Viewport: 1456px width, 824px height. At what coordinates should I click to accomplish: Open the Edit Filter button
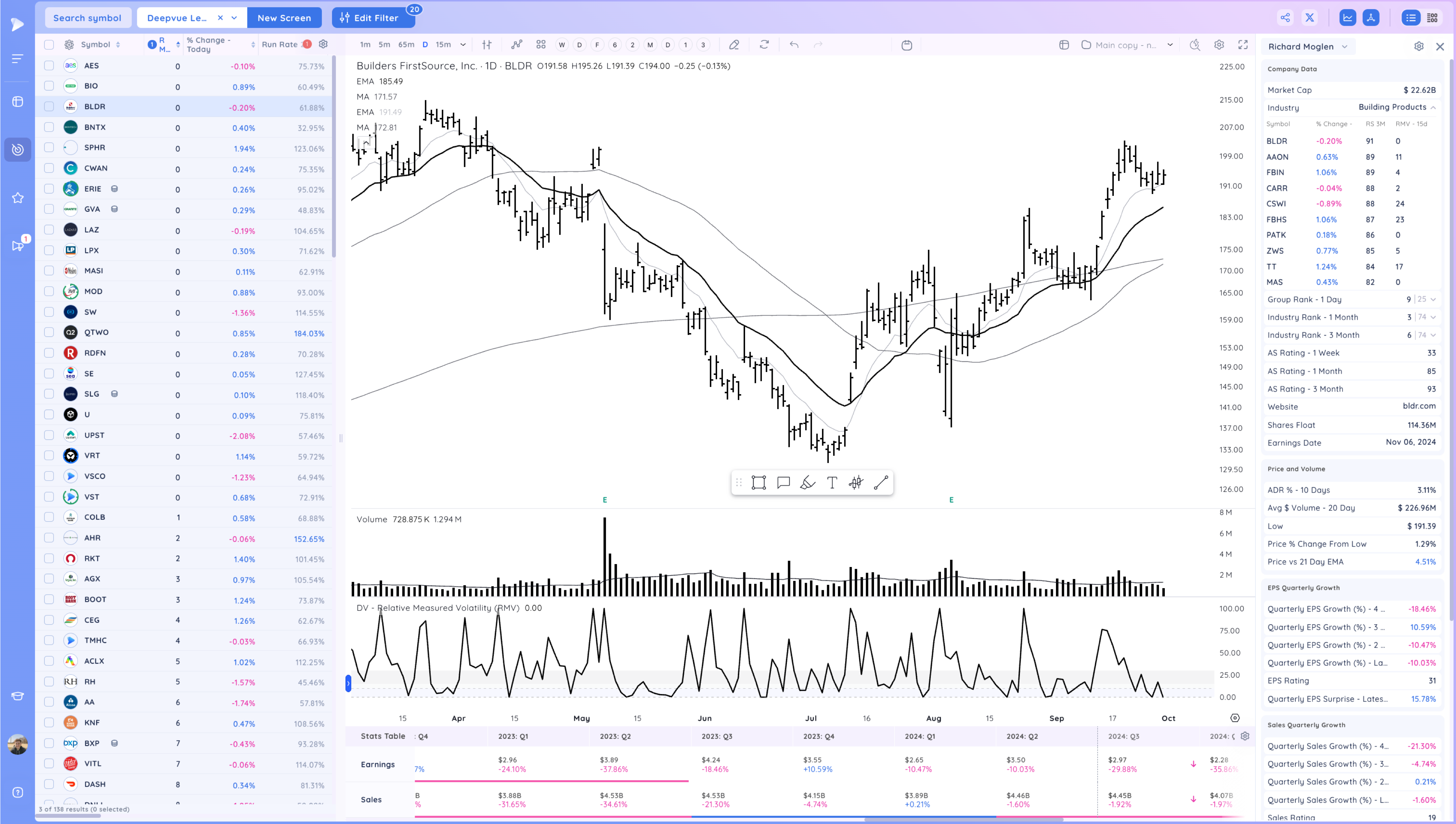point(373,17)
